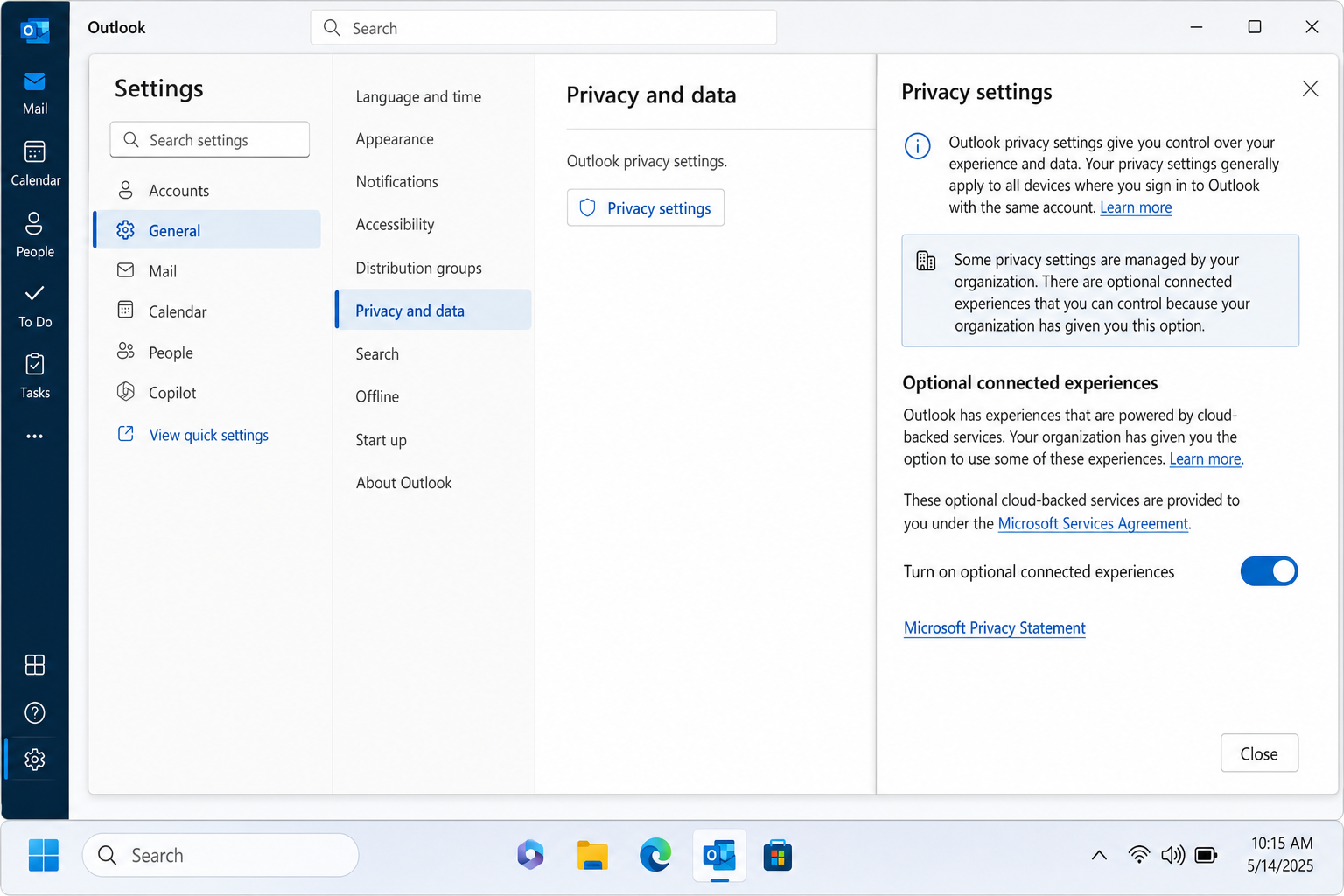1344x896 pixels.
Task: Click the info icon in Privacy settings
Action: (917, 145)
